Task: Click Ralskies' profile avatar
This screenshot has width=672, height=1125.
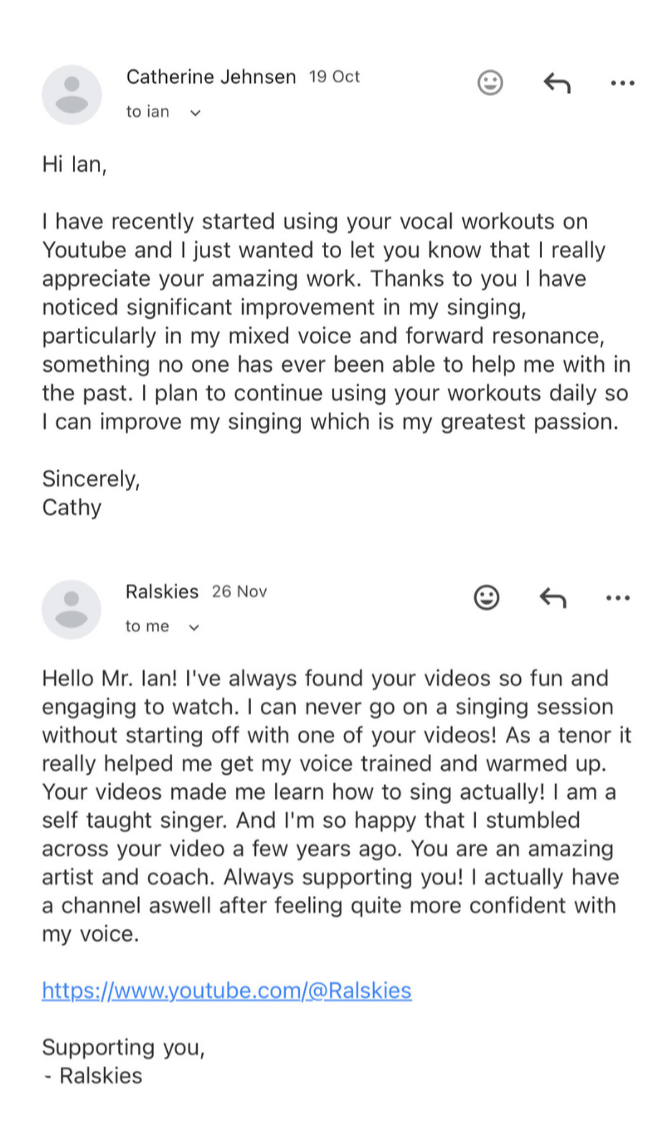Action: pos(71,609)
